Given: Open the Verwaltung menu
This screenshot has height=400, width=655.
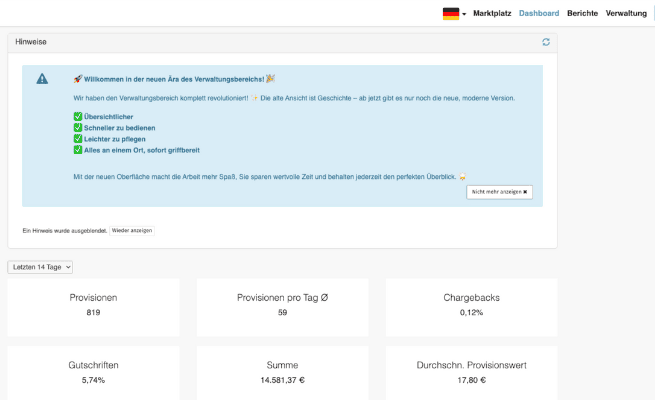Looking at the screenshot, I should coord(626,13).
